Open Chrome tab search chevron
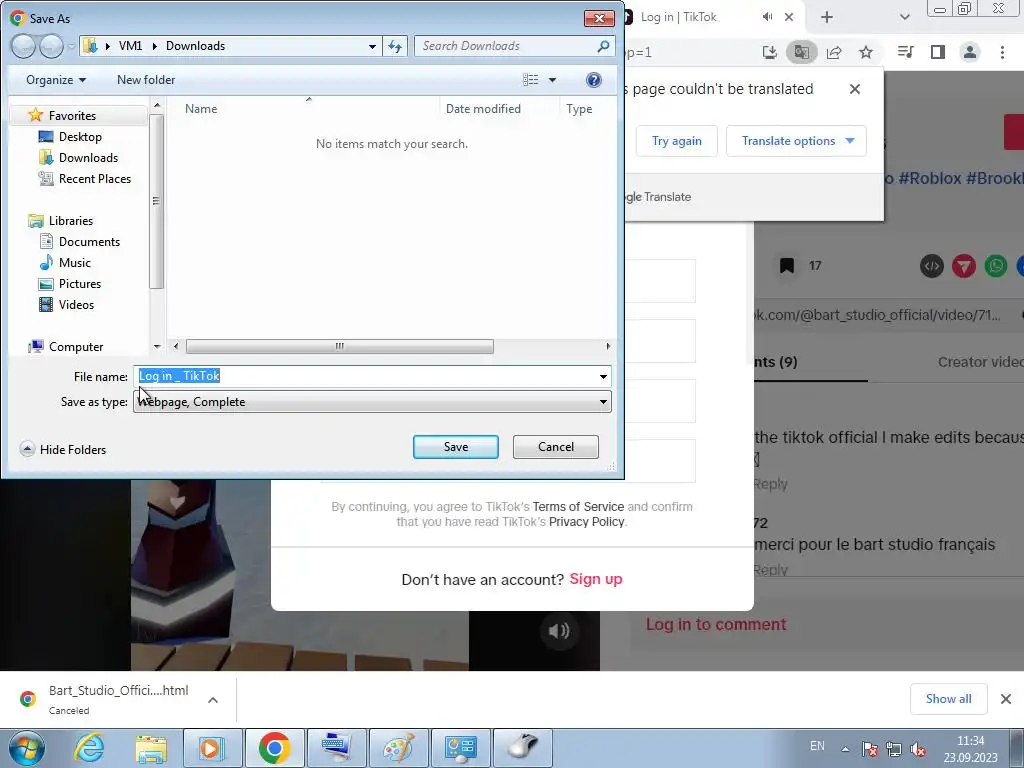 click(904, 17)
